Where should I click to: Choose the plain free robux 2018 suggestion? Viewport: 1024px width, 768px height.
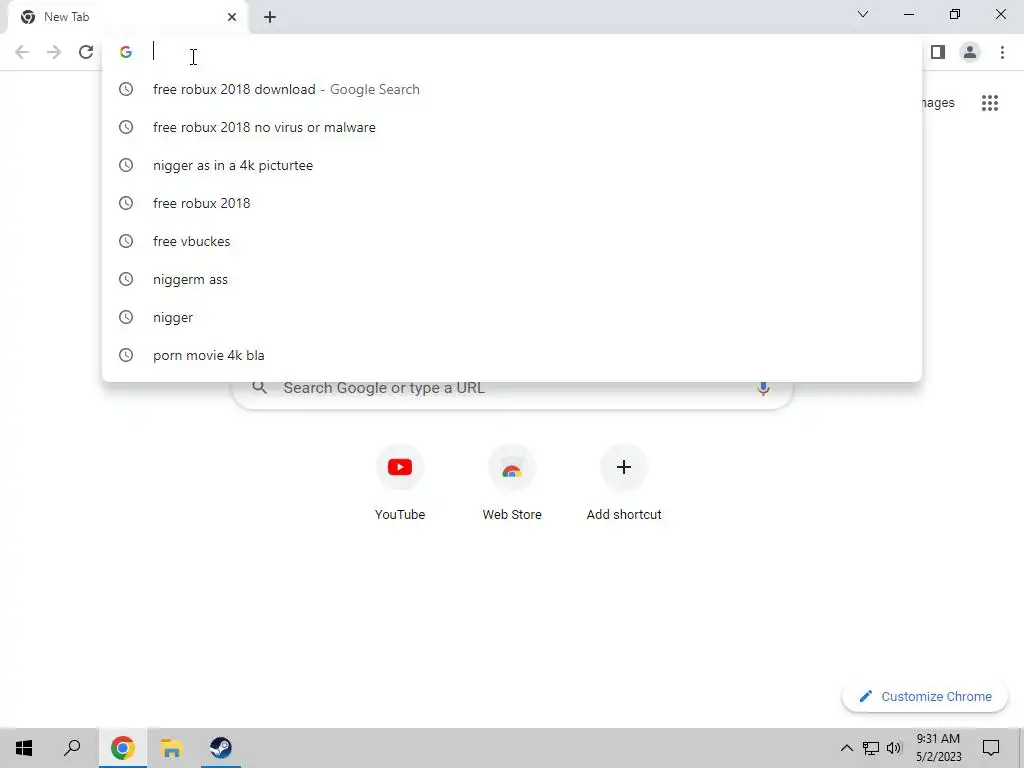512,203
